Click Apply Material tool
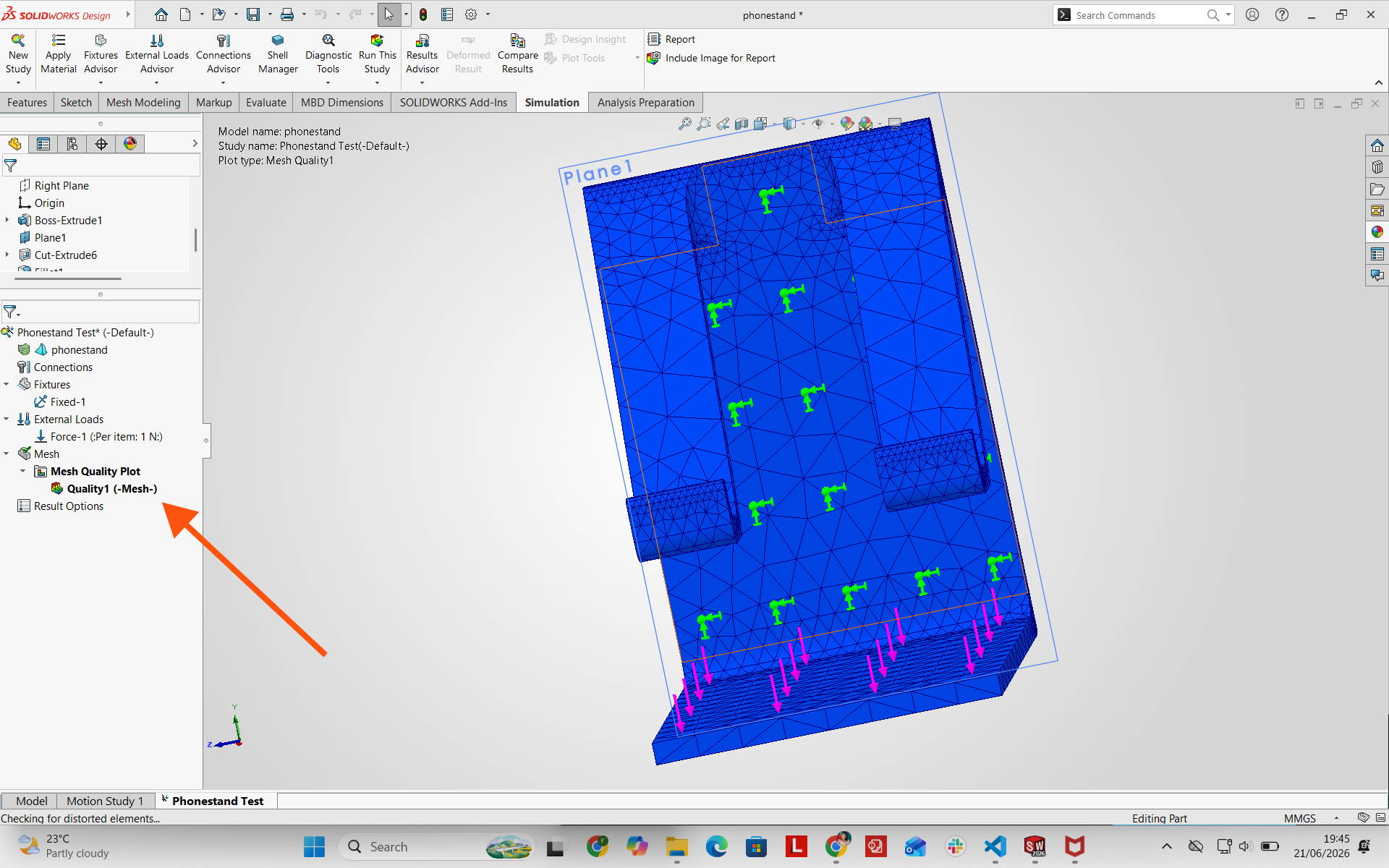 [x=59, y=54]
